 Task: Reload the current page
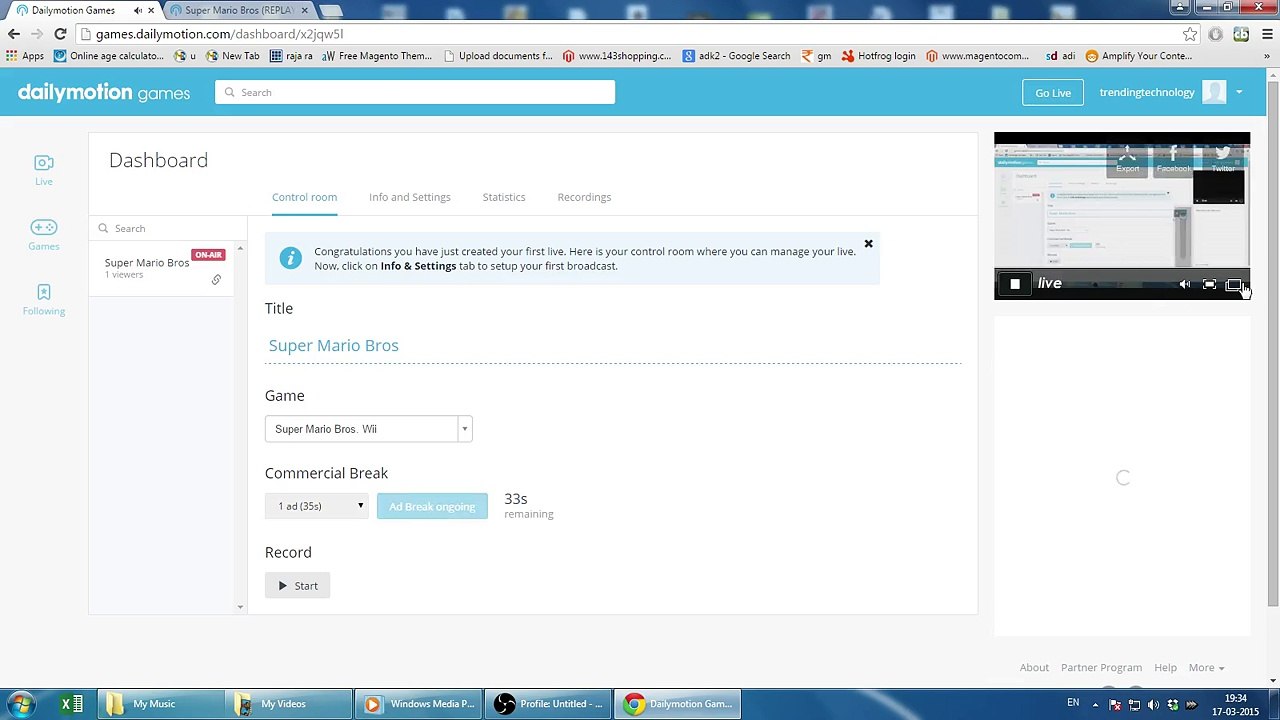pyautogui.click(x=60, y=34)
